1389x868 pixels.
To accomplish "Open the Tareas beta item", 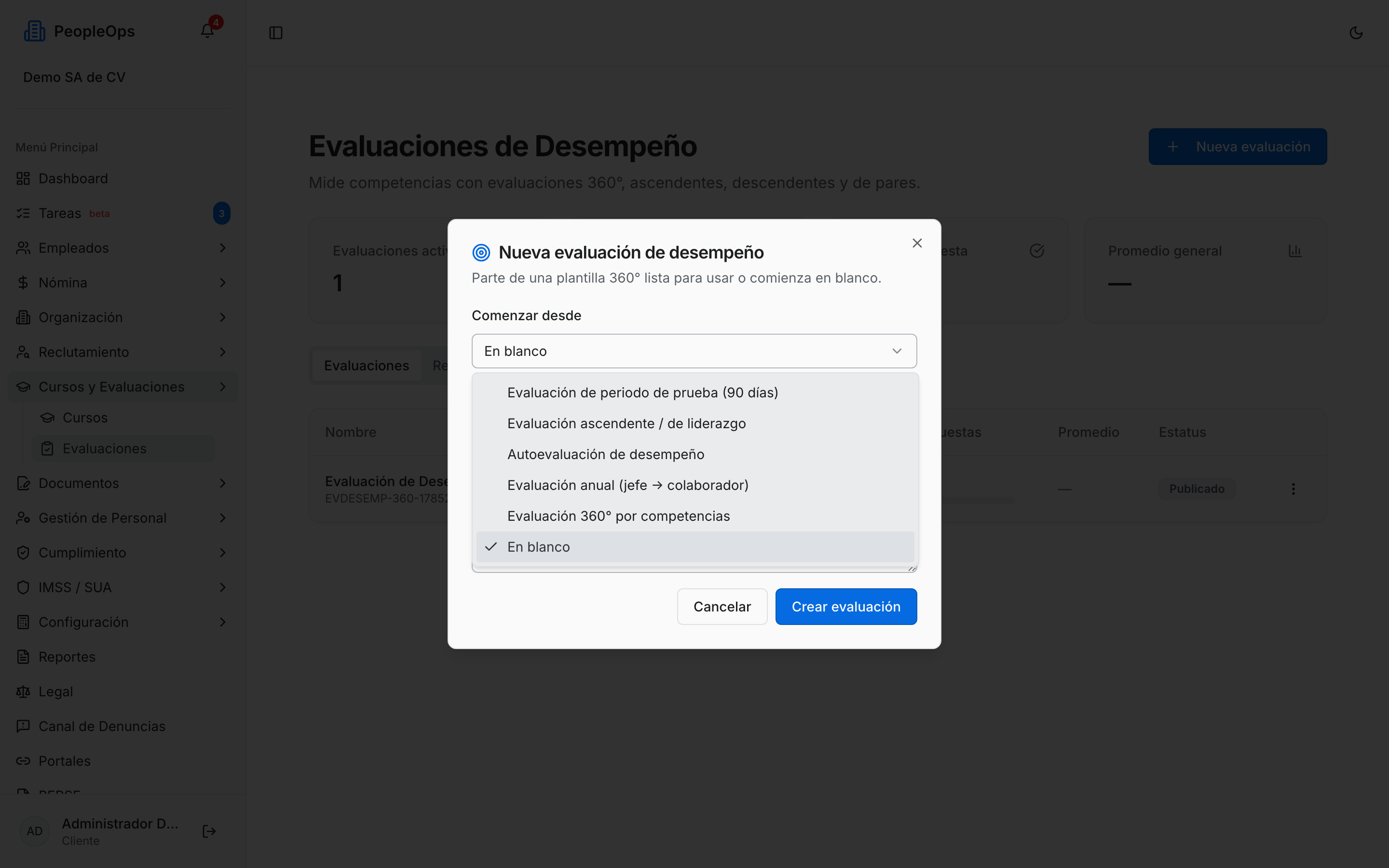I will coord(123,213).
